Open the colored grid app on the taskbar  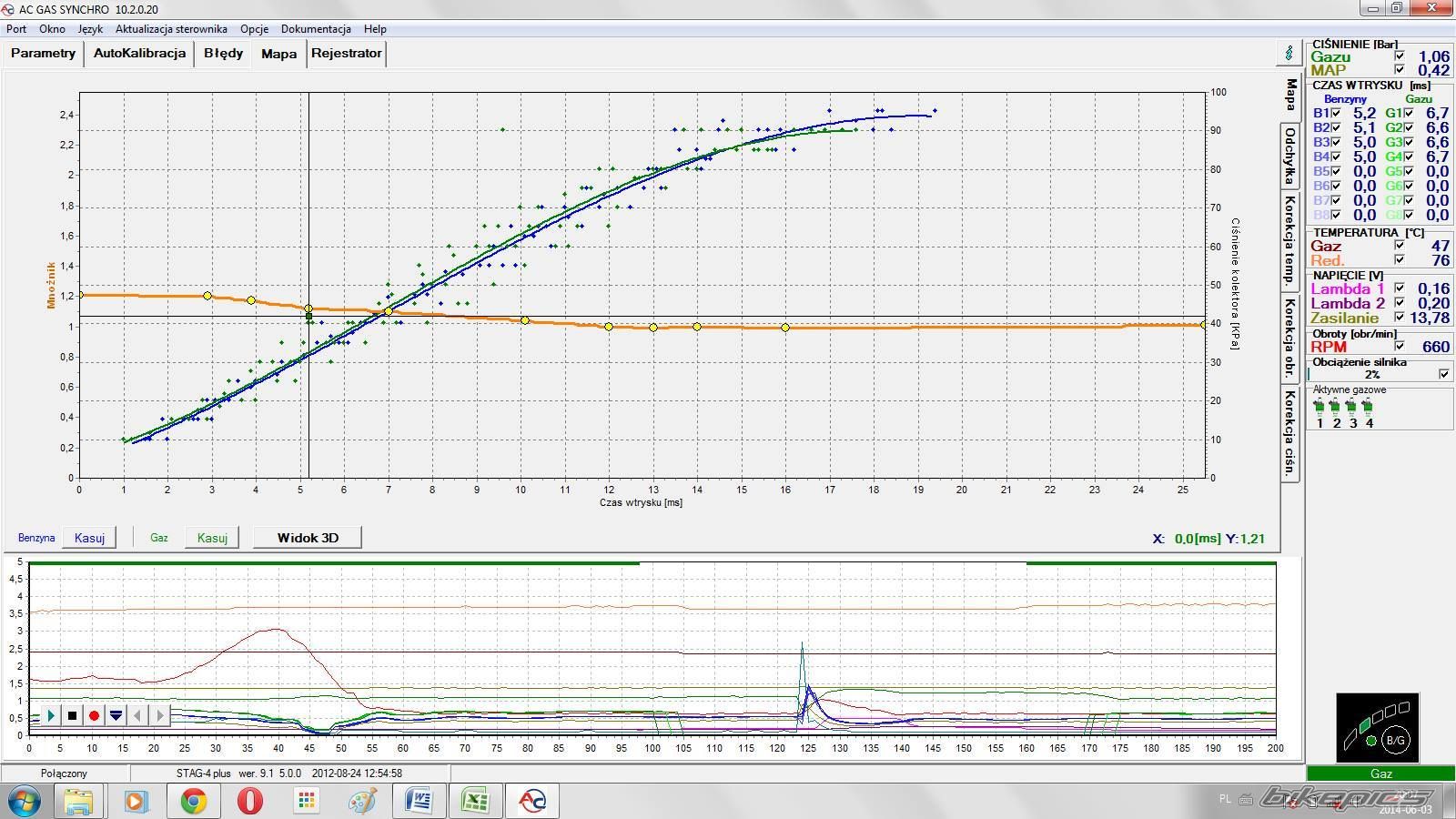(x=307, y=802)
